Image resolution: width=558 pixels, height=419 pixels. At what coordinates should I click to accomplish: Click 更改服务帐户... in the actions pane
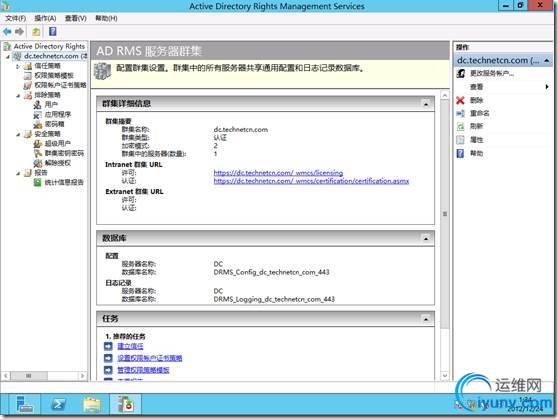(492, 73)
